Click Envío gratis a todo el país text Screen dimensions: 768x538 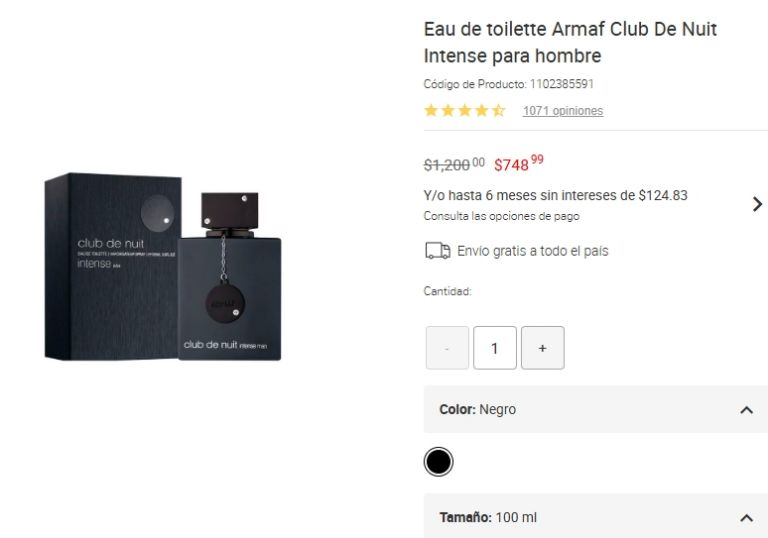(x=532, y=251)
